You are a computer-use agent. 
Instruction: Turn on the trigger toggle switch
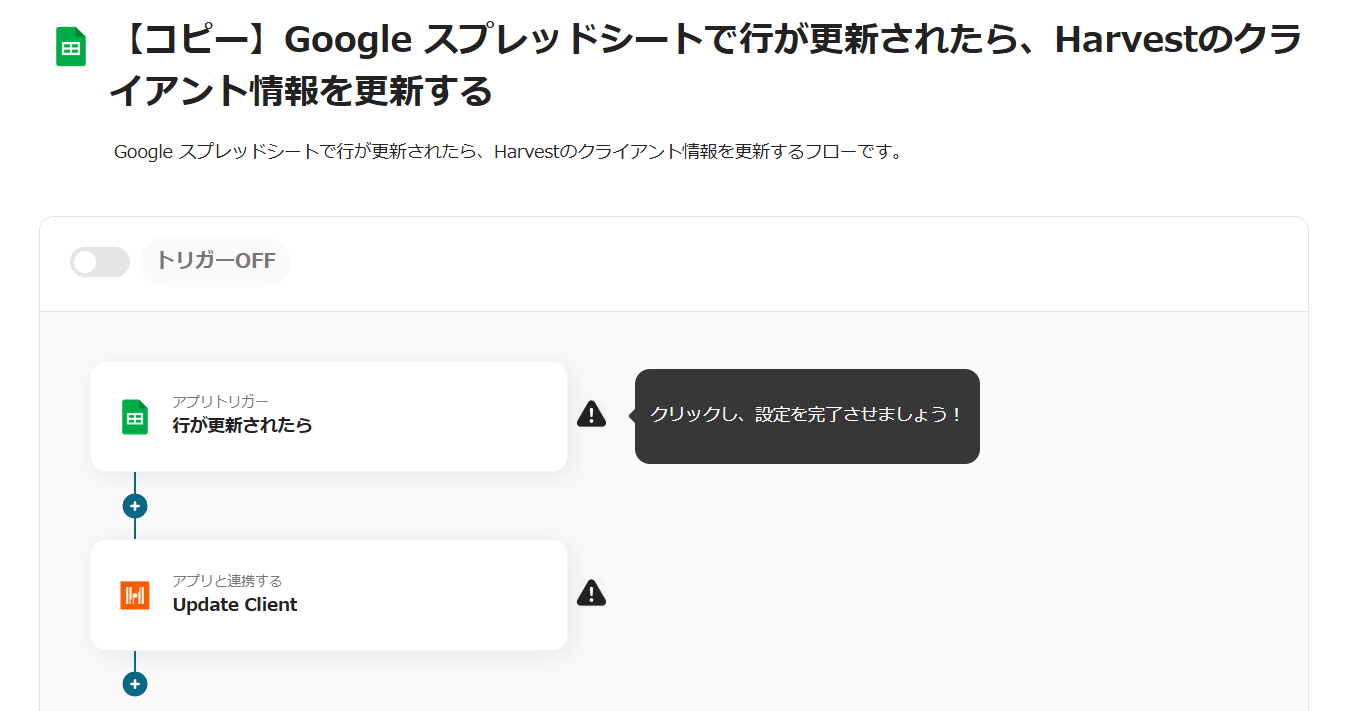click(x=100, y=262)
